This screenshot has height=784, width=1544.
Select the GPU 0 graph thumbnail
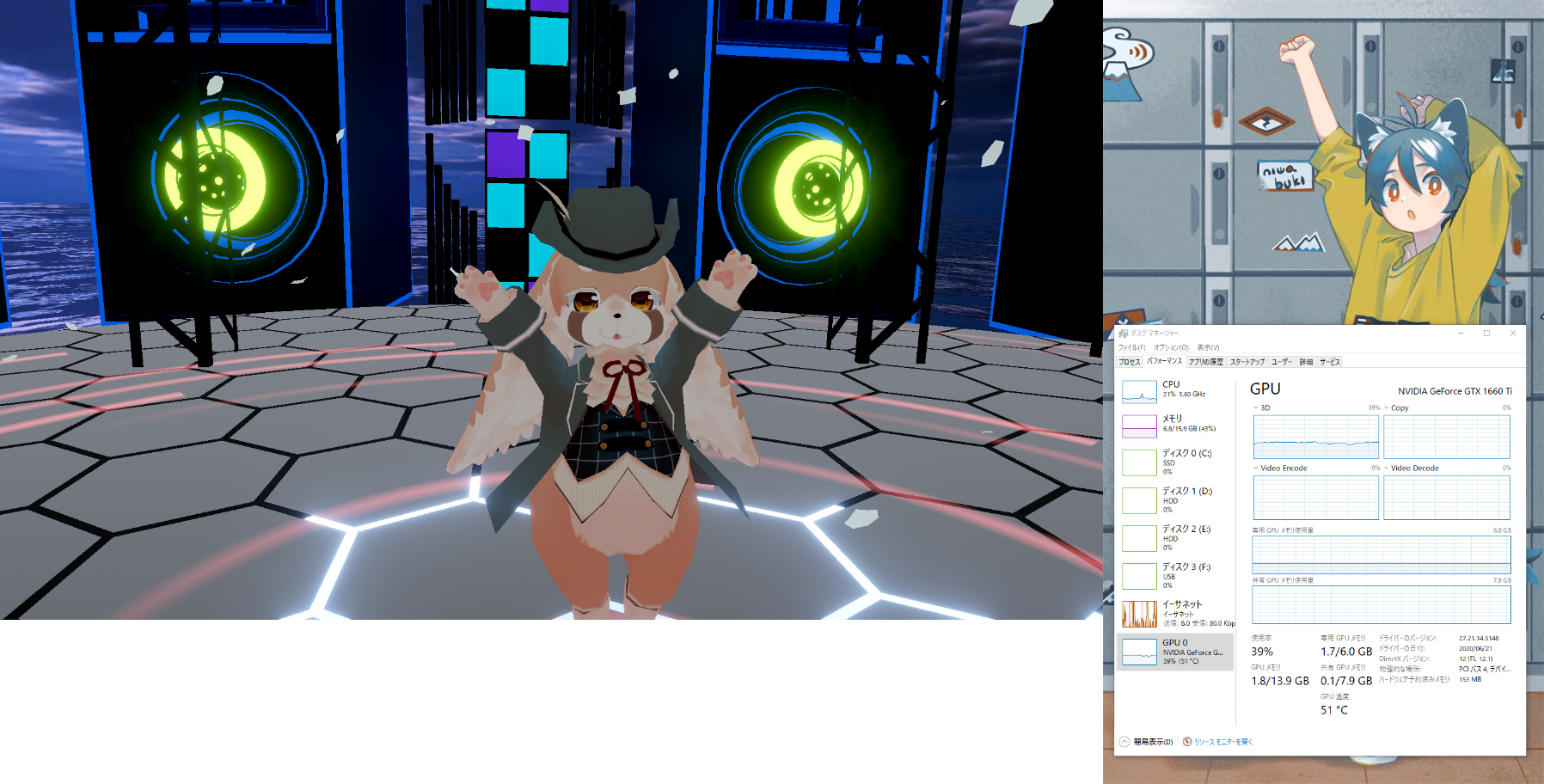(x=1139, y=652)
